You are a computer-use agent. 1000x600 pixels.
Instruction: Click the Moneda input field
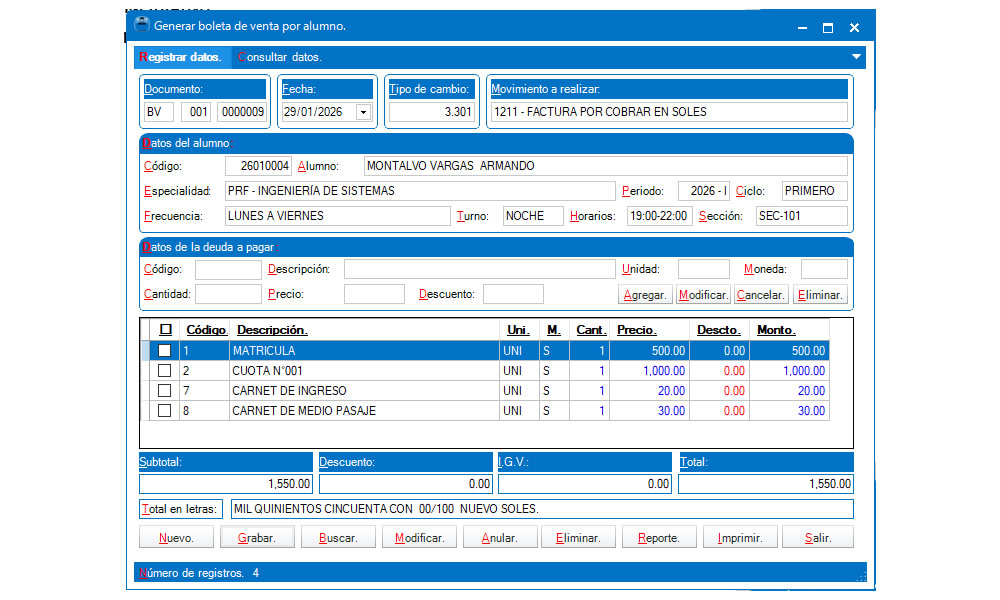pyautogui.click(x=824, y=269)
